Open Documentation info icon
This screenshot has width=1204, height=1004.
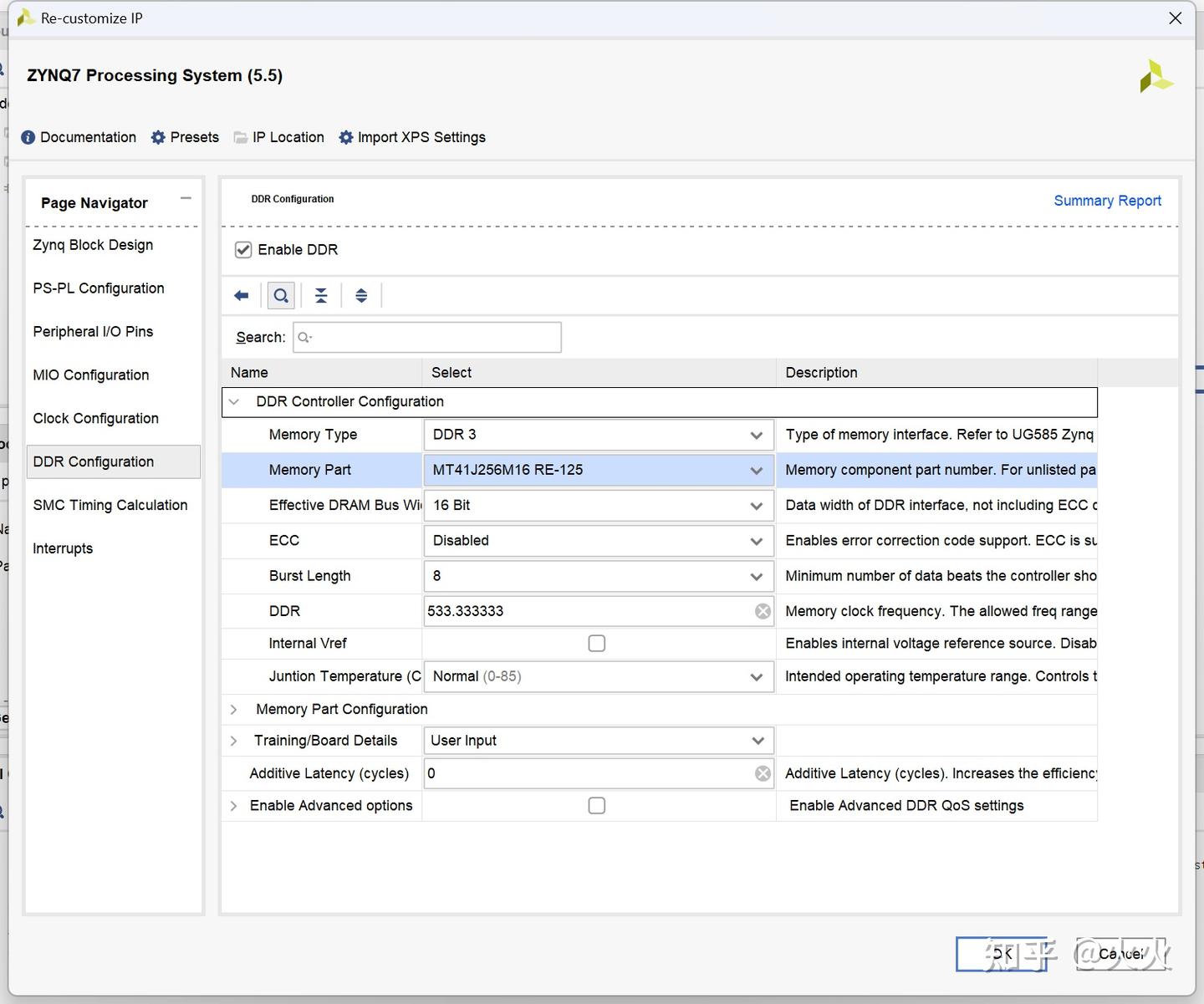click(28, 137)
